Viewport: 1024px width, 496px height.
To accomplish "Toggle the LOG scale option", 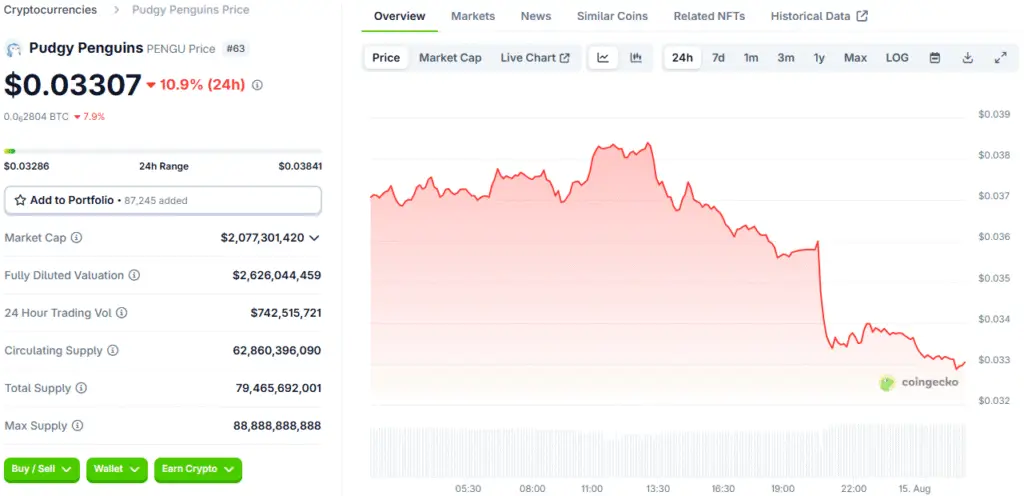I will tap(897, 58).
